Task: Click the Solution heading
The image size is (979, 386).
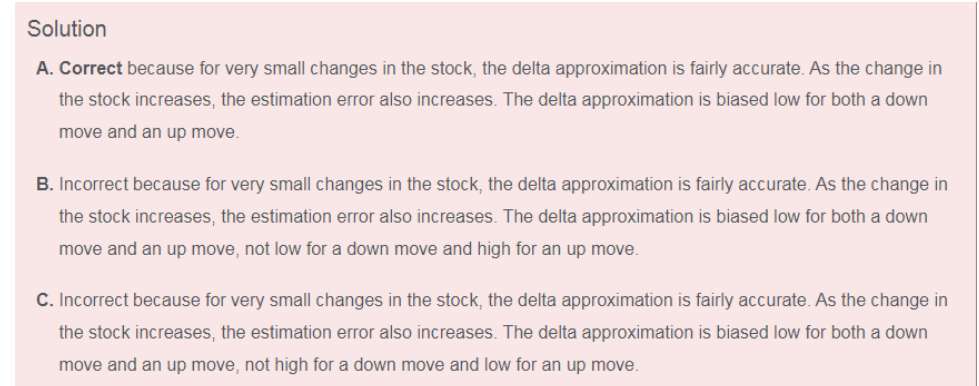Action: 67,29
